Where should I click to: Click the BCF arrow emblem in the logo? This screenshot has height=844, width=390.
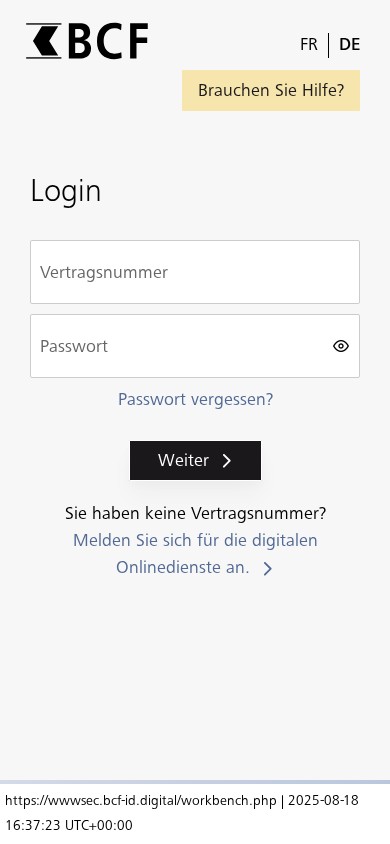coord(44,41)
